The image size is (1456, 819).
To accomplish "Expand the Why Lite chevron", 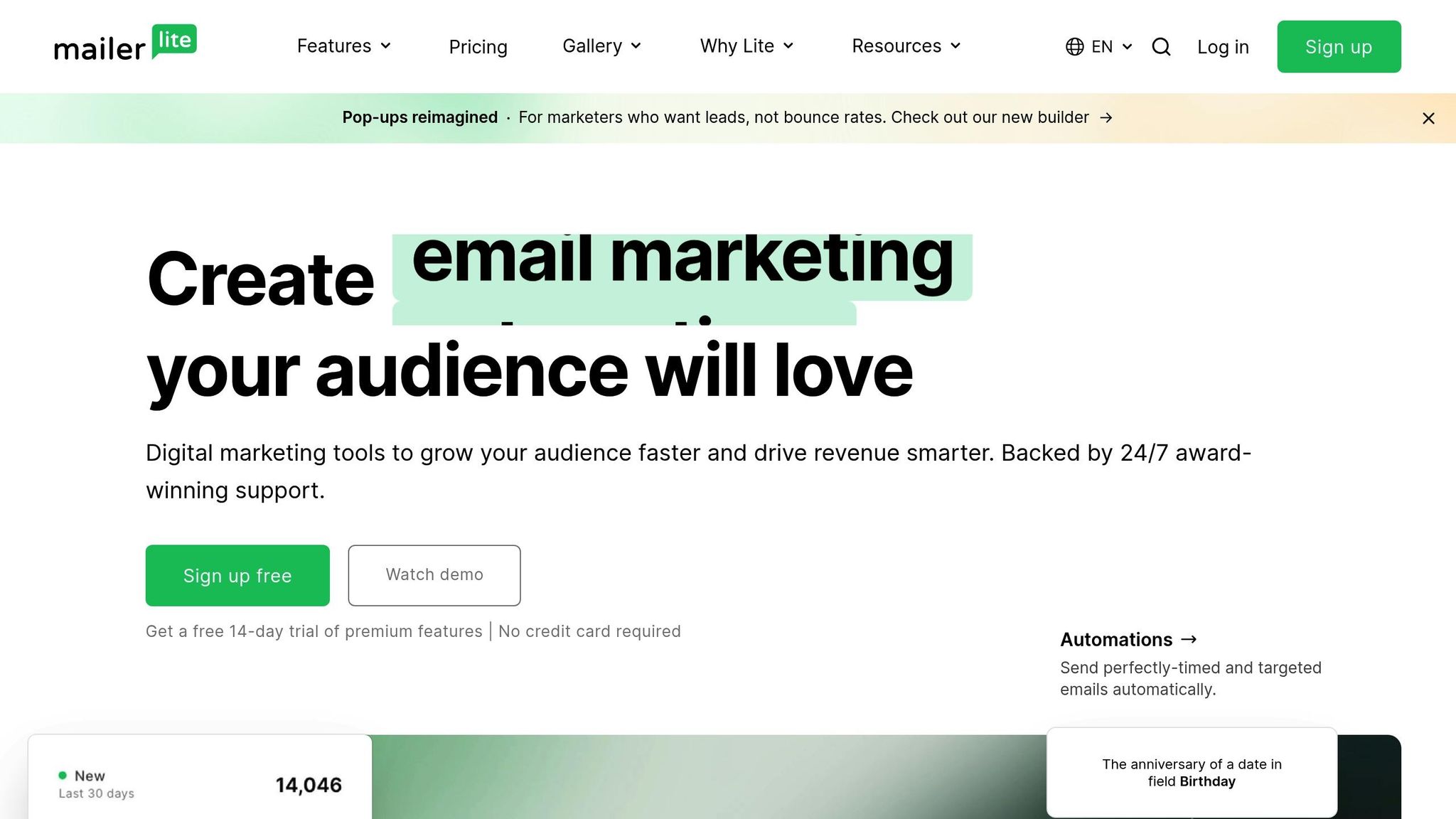I will [x=788, y=46].
